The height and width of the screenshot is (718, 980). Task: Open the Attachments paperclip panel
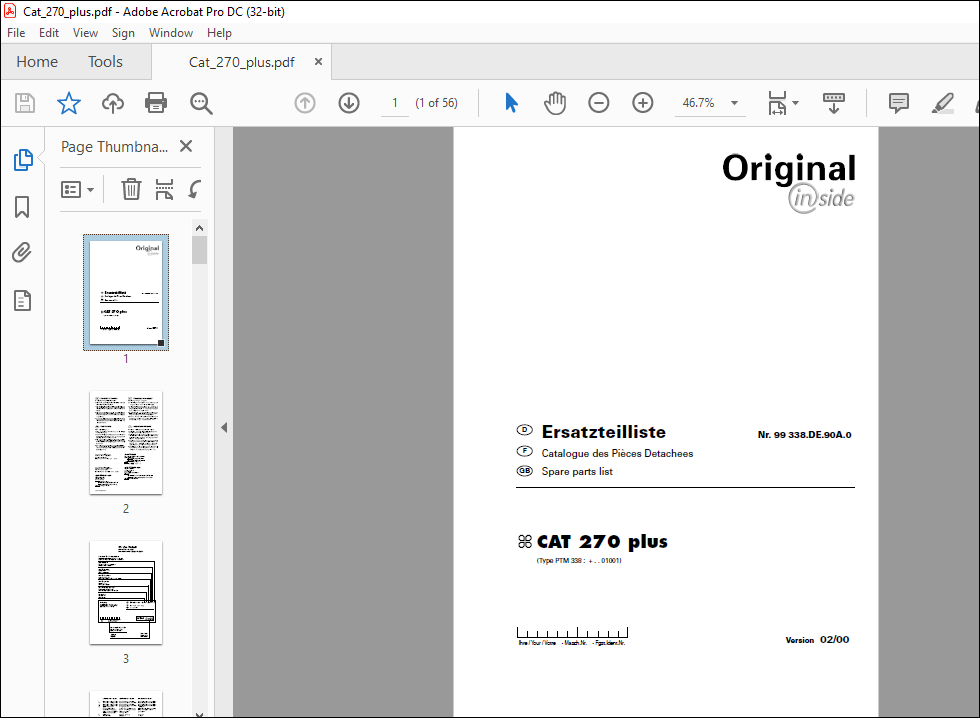pyautogui.click(x=22, y=252)
